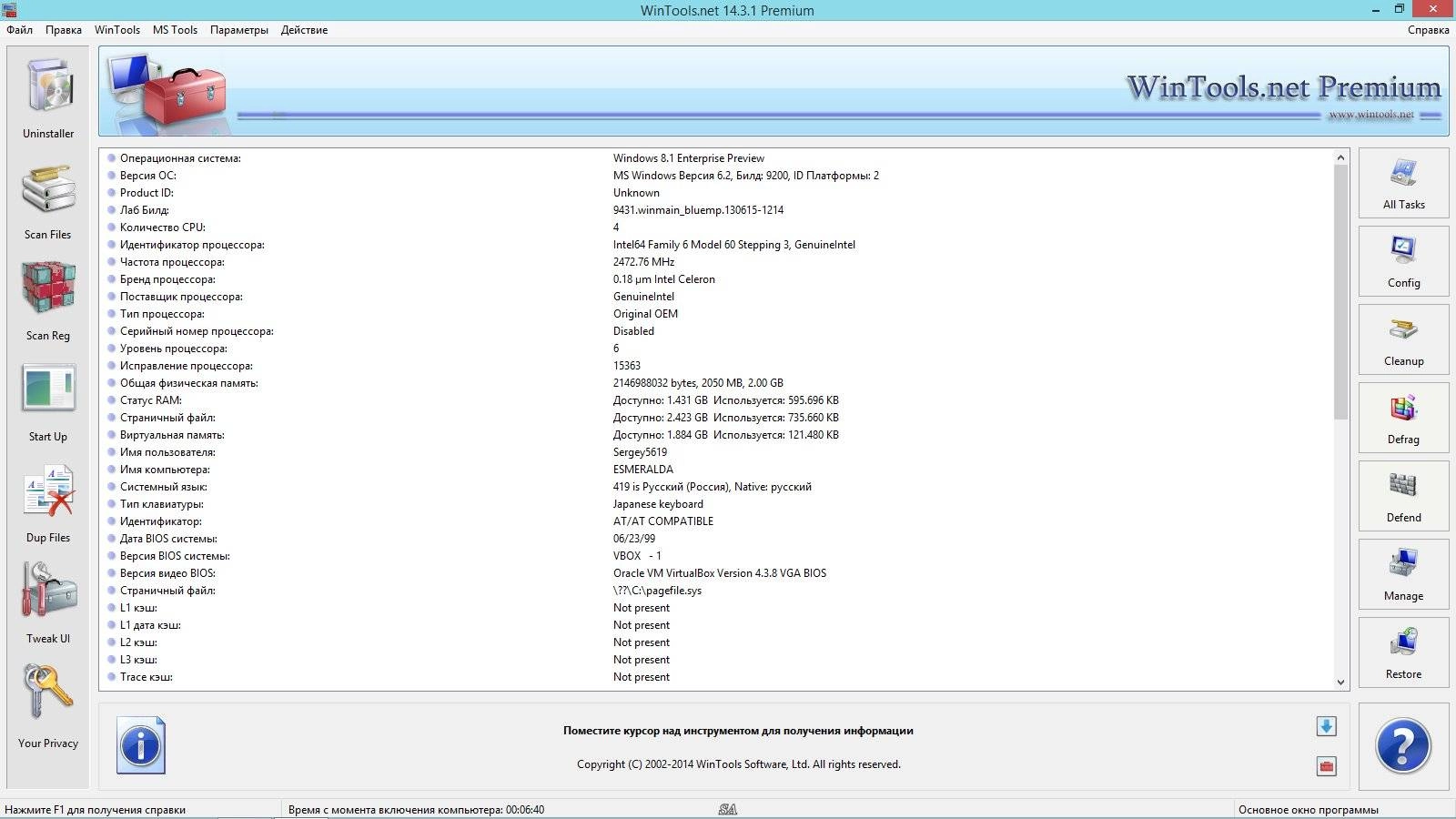The height and width of the screenshot is (819, 1456).
Task: Open the Действие menu
Action: (304, 30)
